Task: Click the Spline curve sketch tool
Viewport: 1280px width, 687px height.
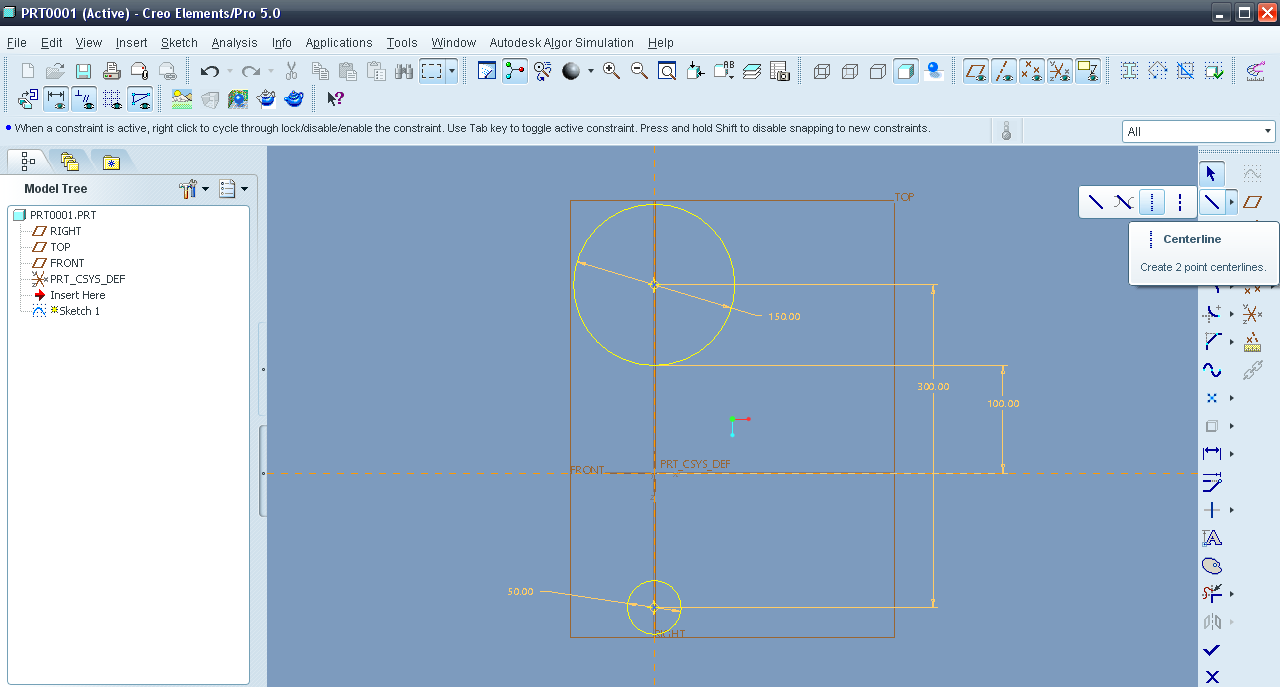Action: (1212, 370)
